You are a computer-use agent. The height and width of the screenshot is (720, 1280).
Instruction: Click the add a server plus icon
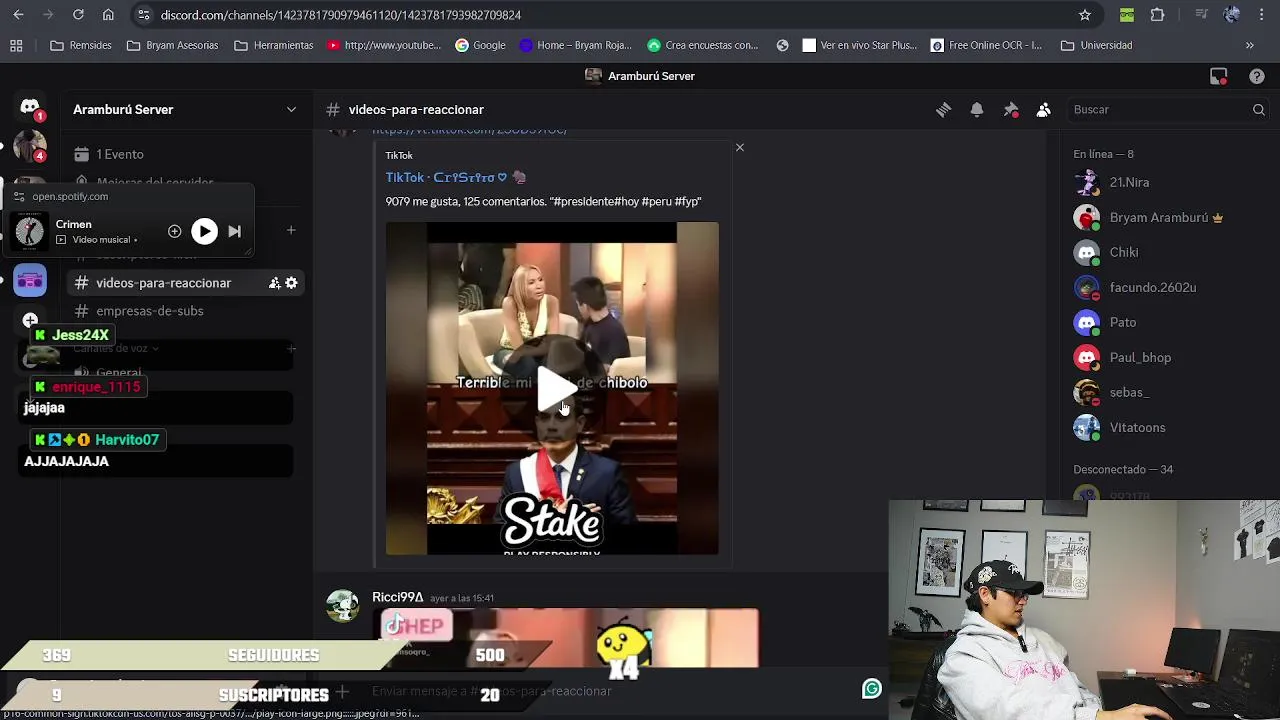click(30, 321)
